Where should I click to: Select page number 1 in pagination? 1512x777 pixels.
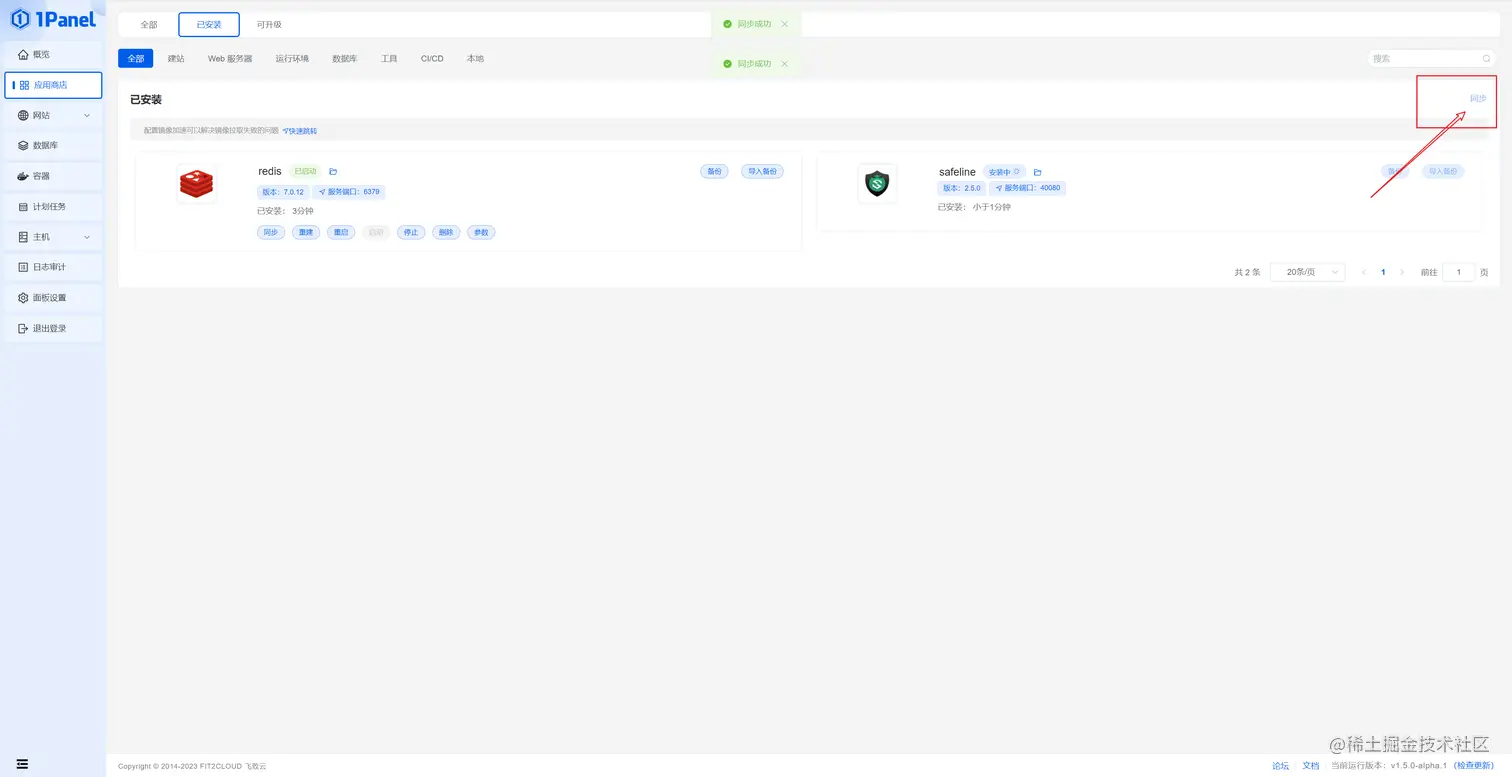[x=1383, y=272]
